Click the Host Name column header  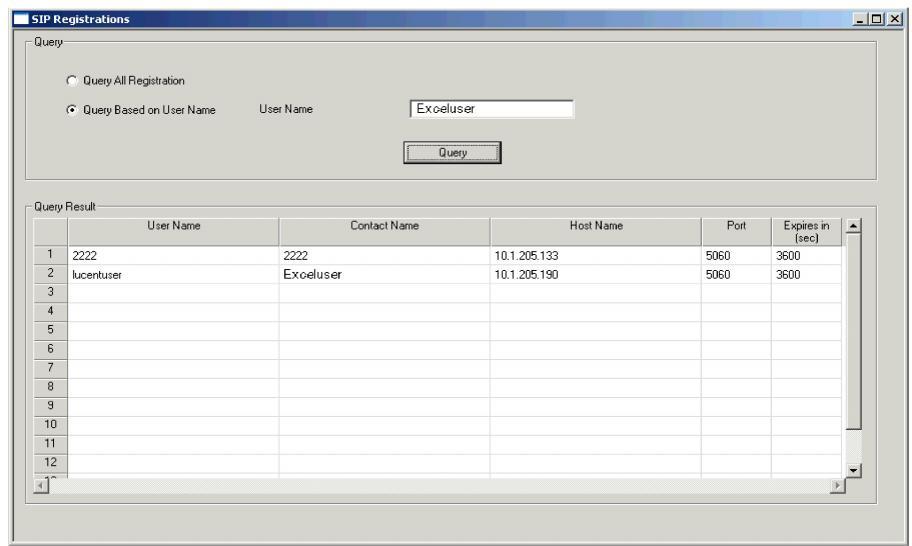click(595, 227)
